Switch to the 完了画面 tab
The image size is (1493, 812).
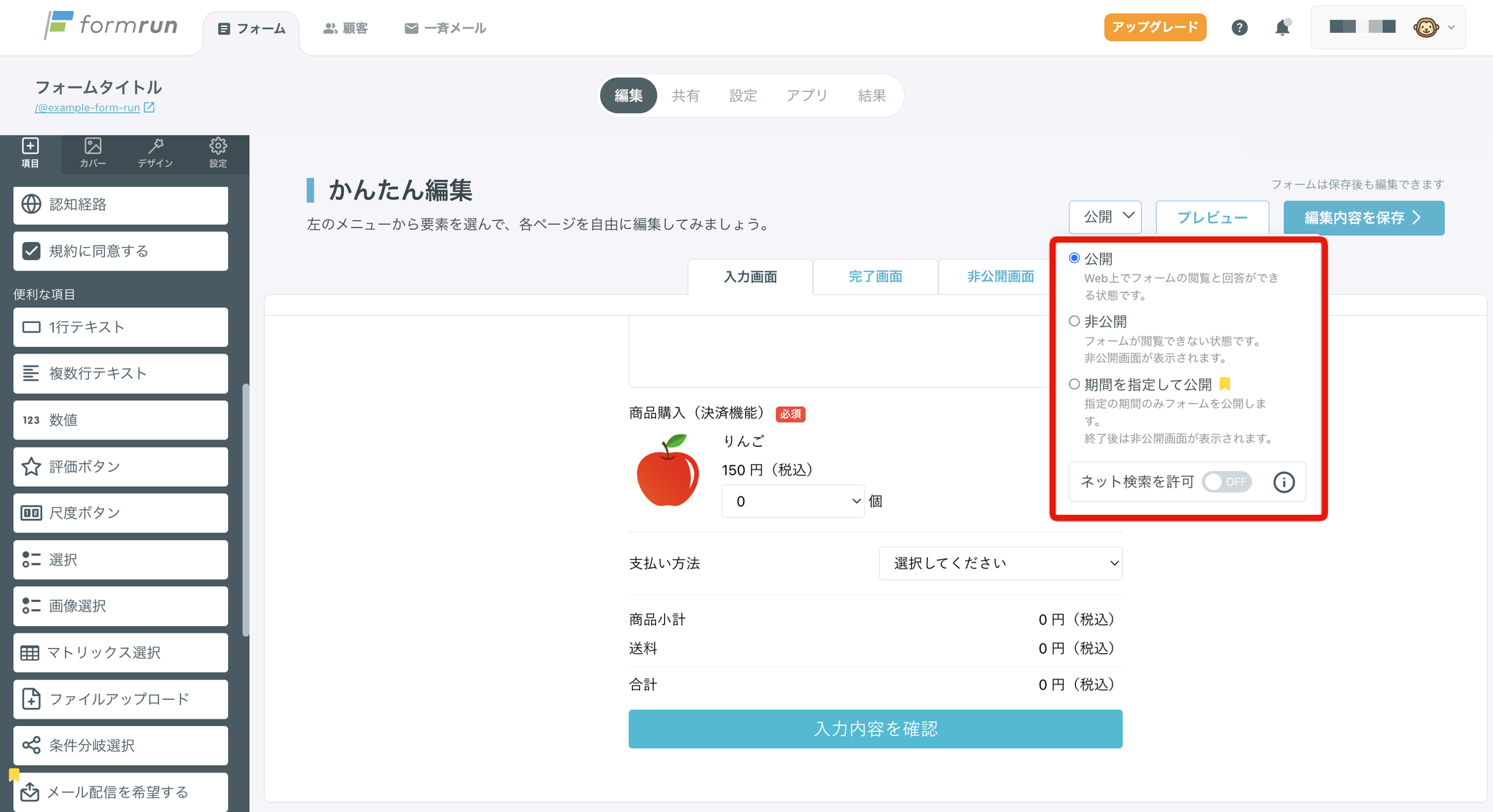pos(875,277)
